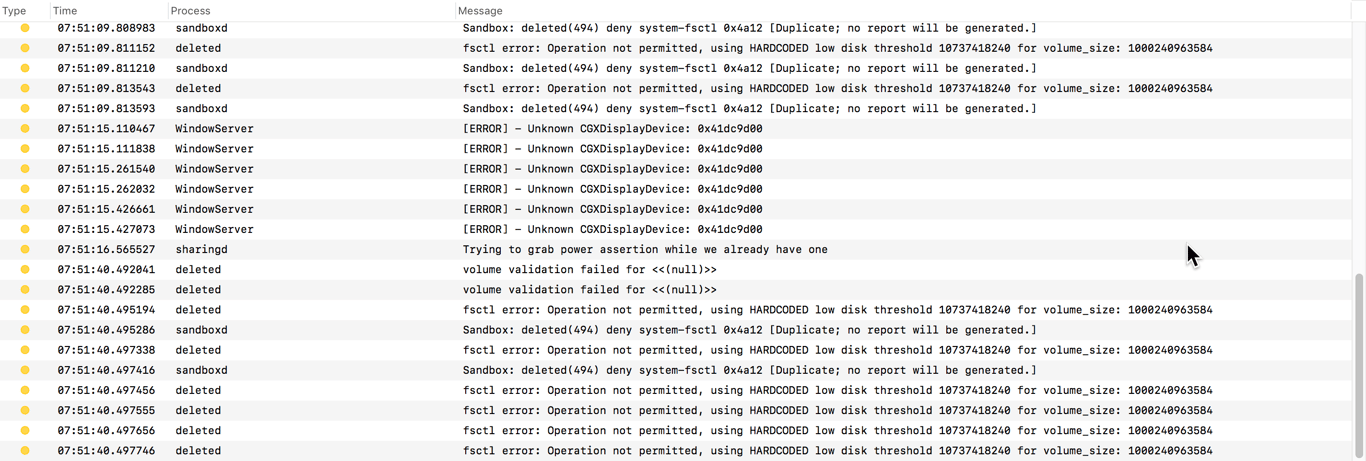
Task: Sort logs by the Type column header
Action: tap(14, 10)
